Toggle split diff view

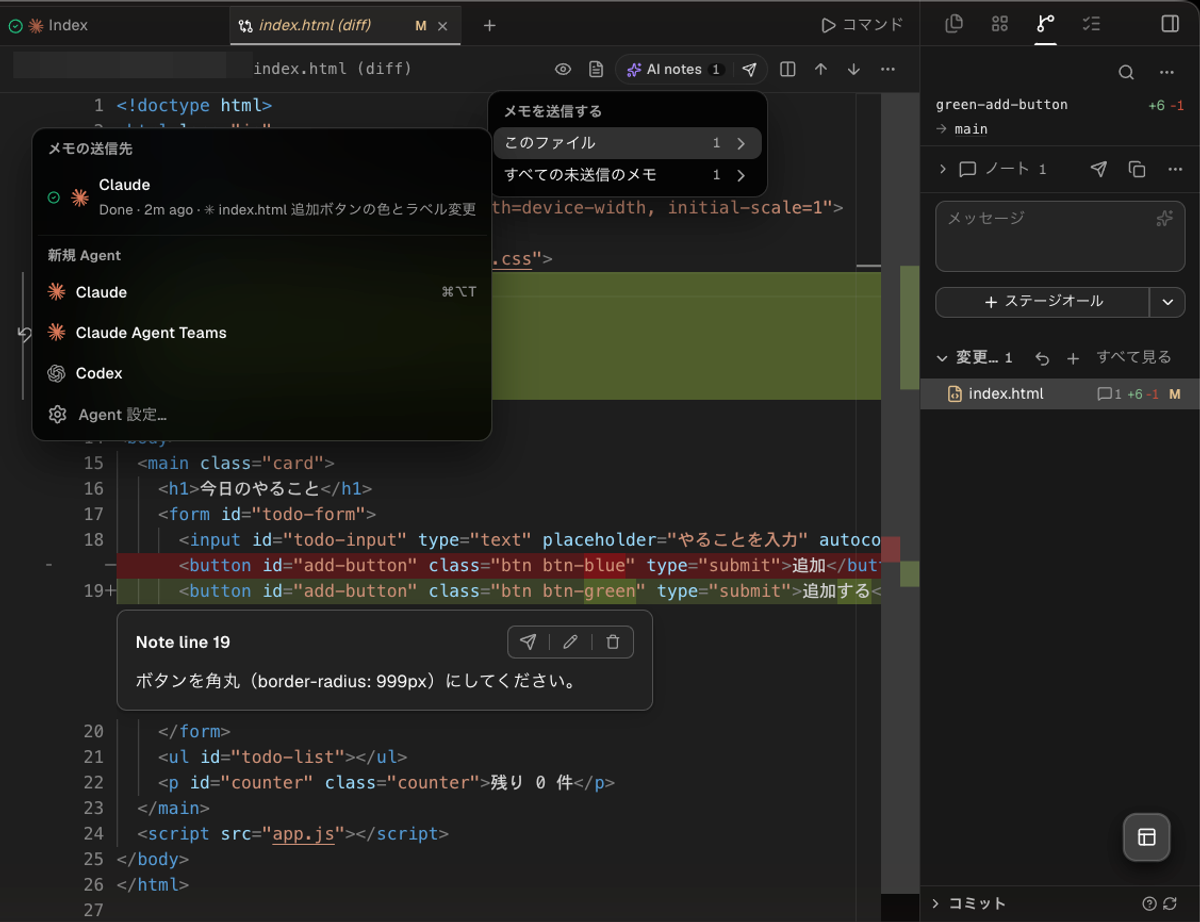point(788,69)
